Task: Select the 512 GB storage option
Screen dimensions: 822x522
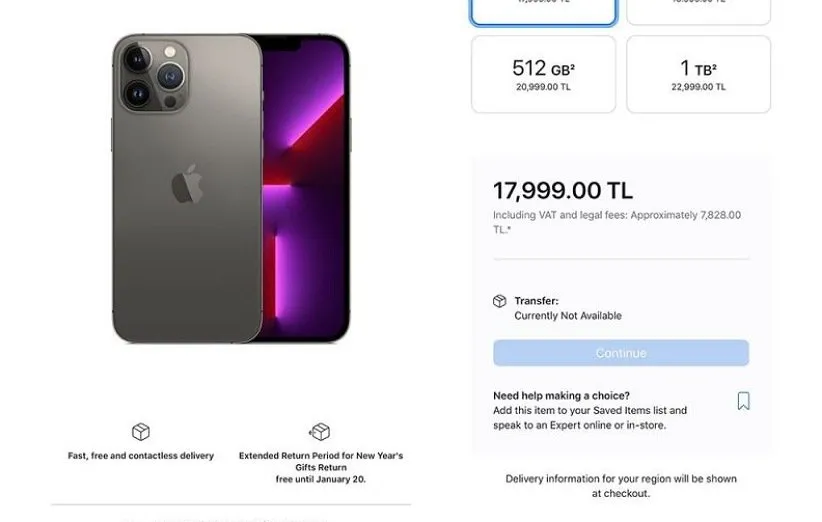Action: 544,74
